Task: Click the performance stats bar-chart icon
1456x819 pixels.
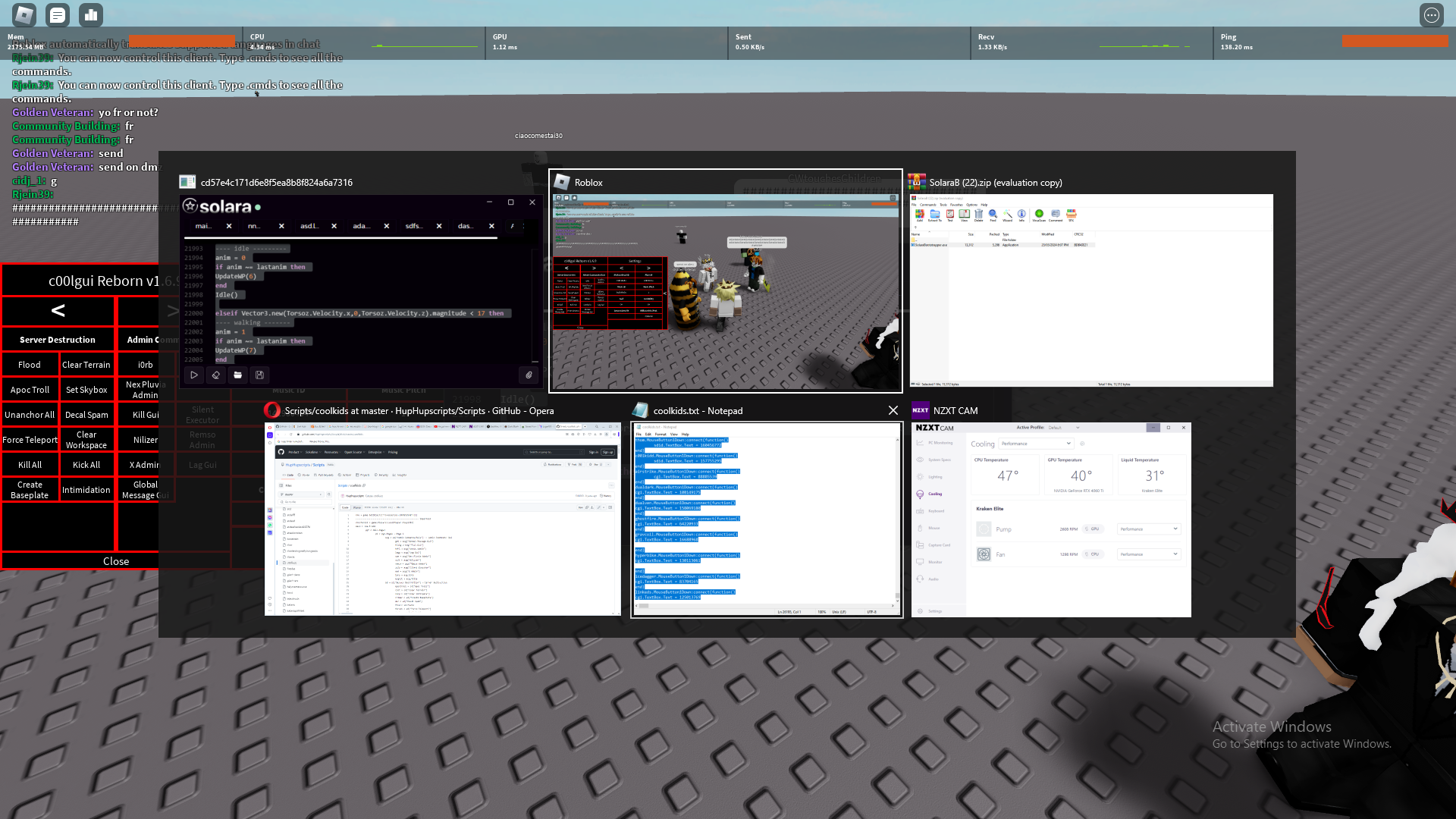Action: tap(92, 14)
